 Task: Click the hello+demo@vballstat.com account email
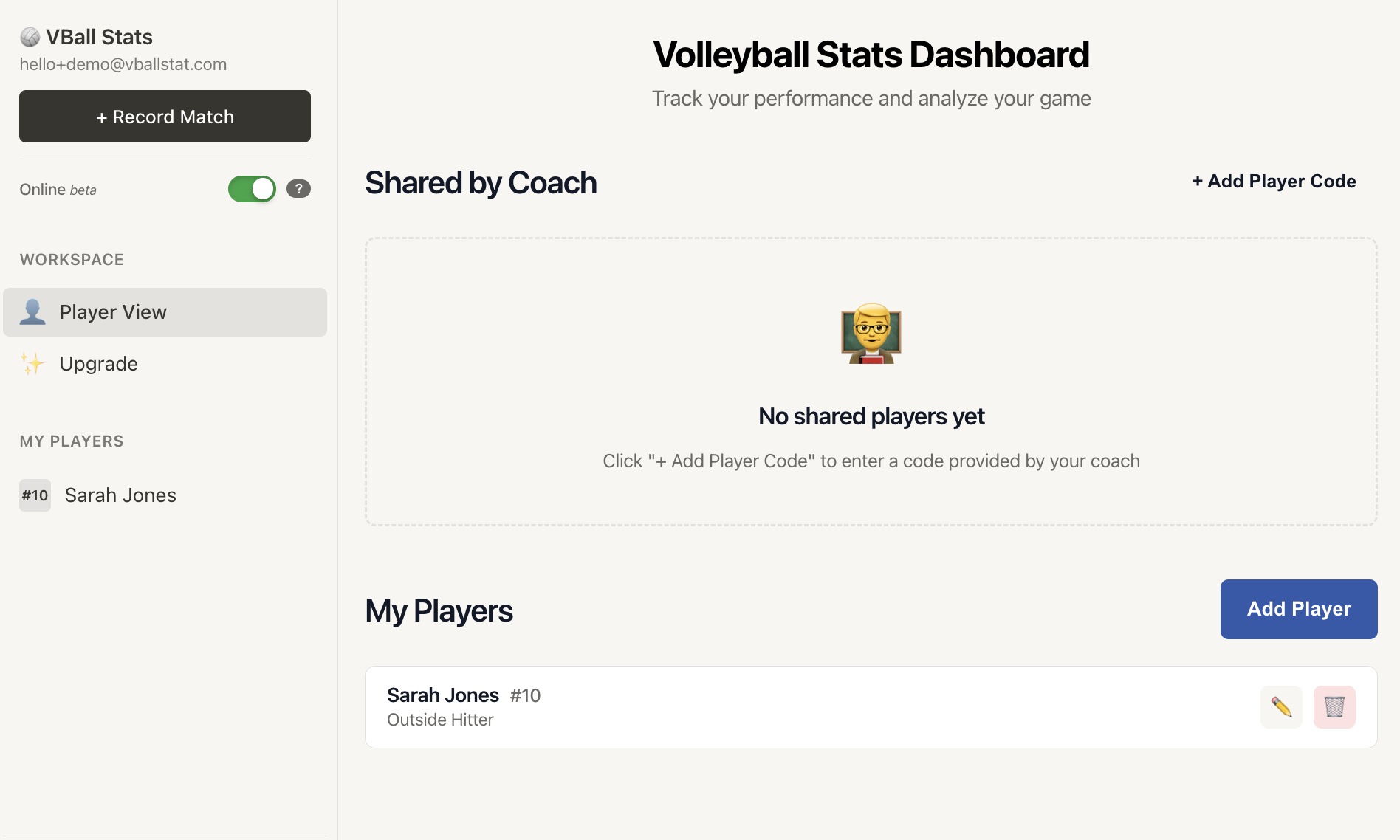click(123, 65)
